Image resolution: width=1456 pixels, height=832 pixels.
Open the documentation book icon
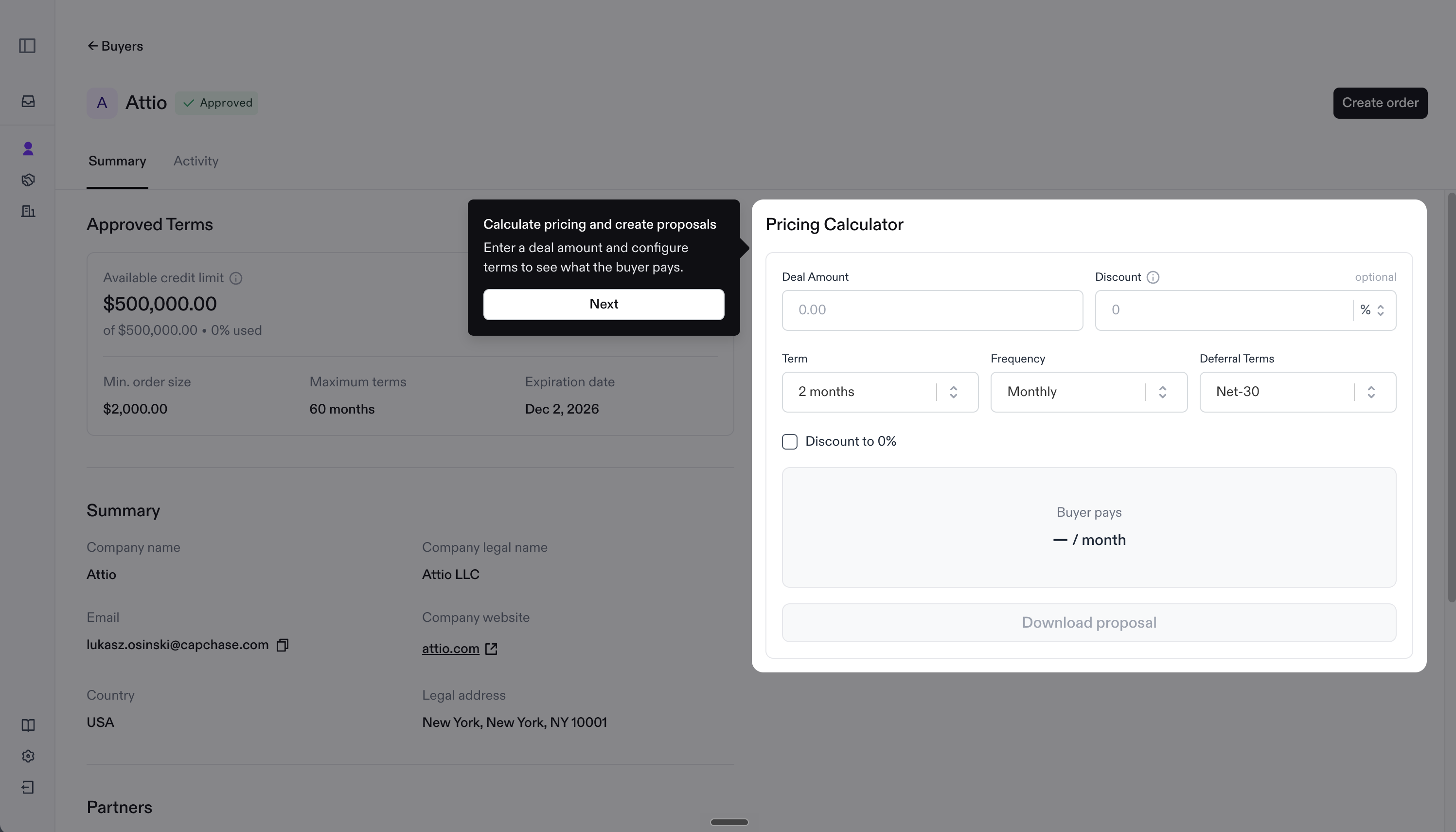click(x=28, y=725)
